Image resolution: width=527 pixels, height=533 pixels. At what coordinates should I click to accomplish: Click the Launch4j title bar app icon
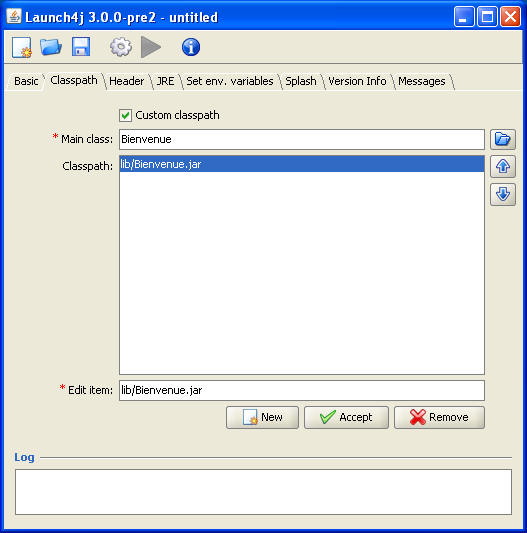pyautogui.click(x=14, y=16)
